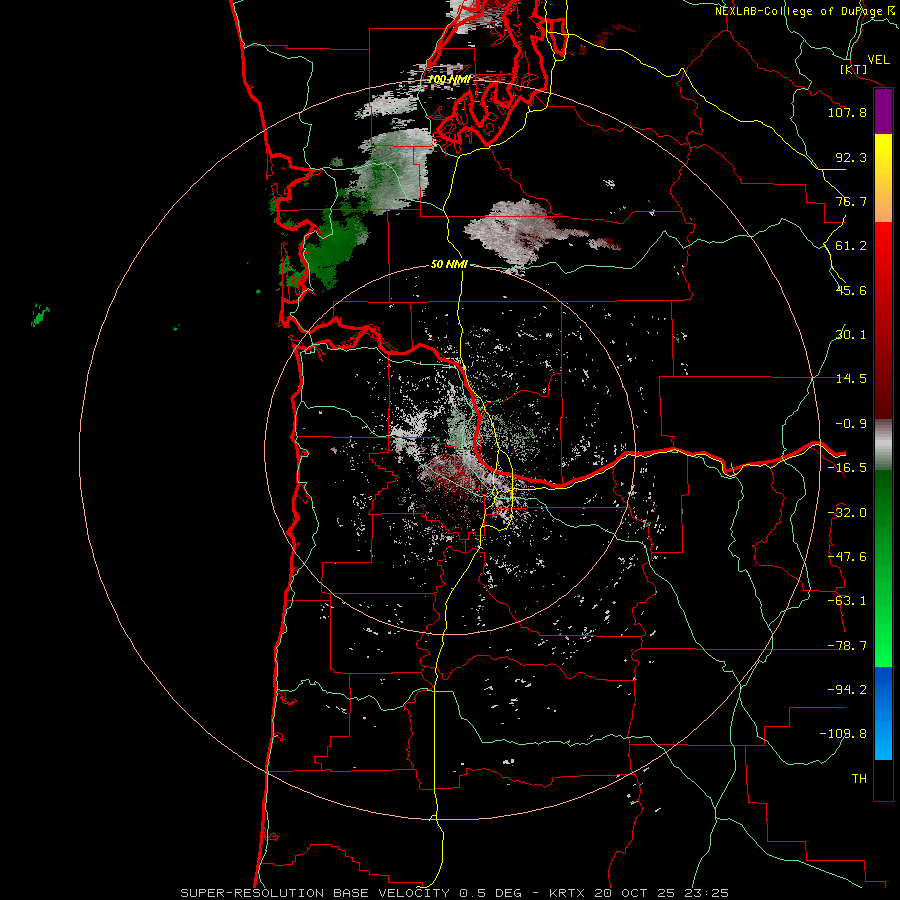Click the small green offshore echo over the ocean
The height and width of the screenshot is (900, 900).
click(40, 316)
